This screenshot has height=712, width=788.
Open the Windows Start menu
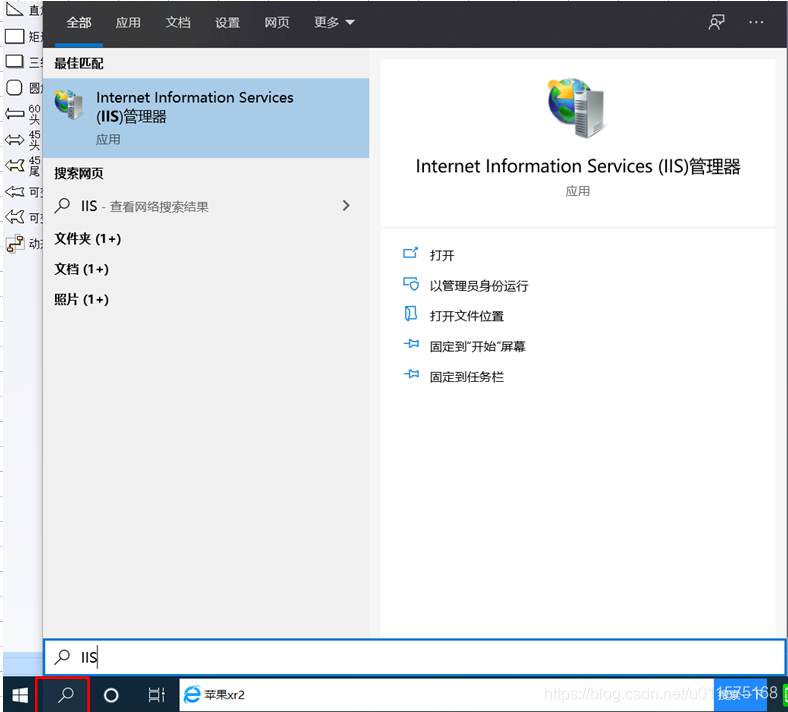click(x=20, y=695)
